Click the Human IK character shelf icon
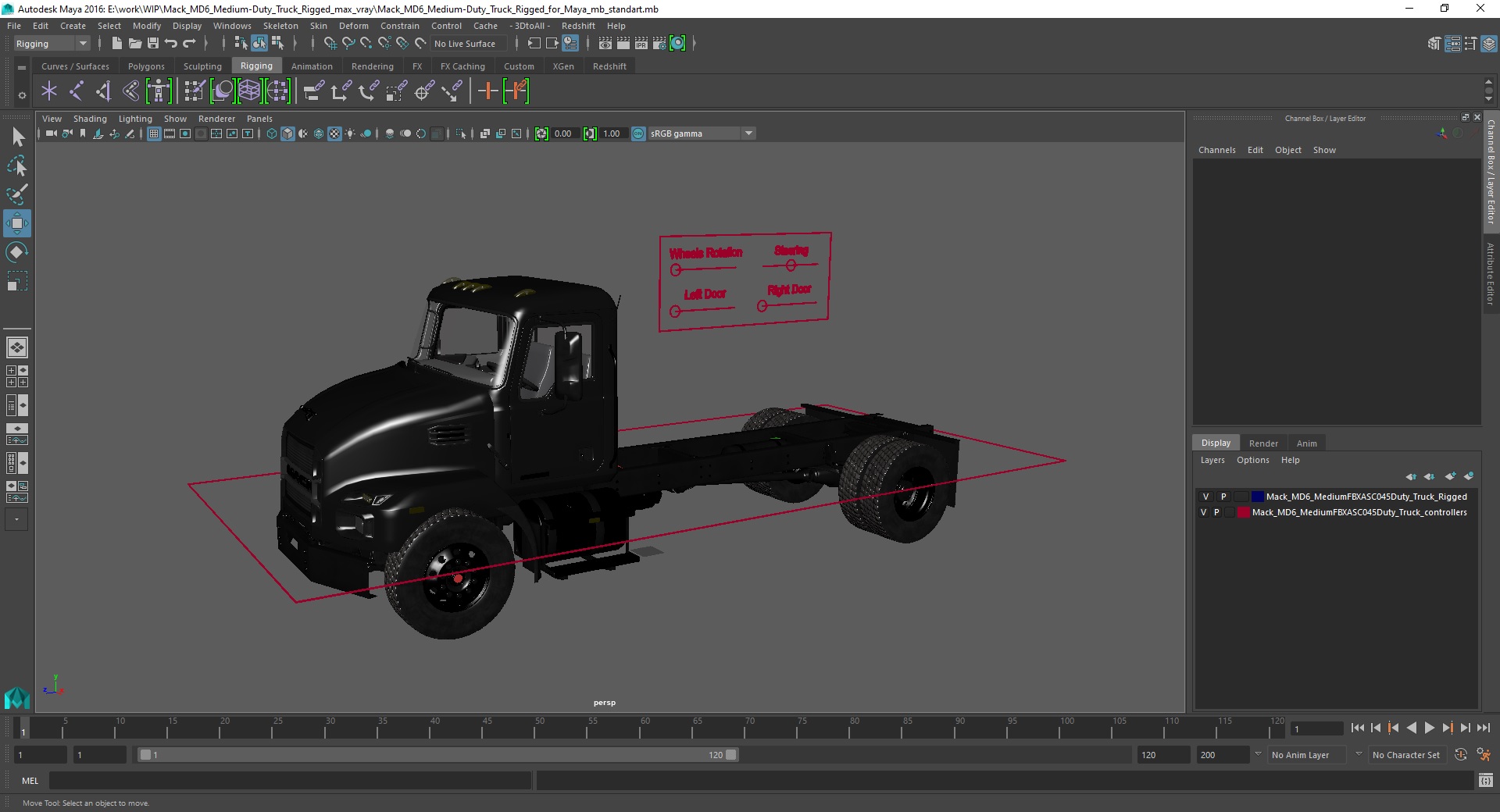 click(159, 91)
